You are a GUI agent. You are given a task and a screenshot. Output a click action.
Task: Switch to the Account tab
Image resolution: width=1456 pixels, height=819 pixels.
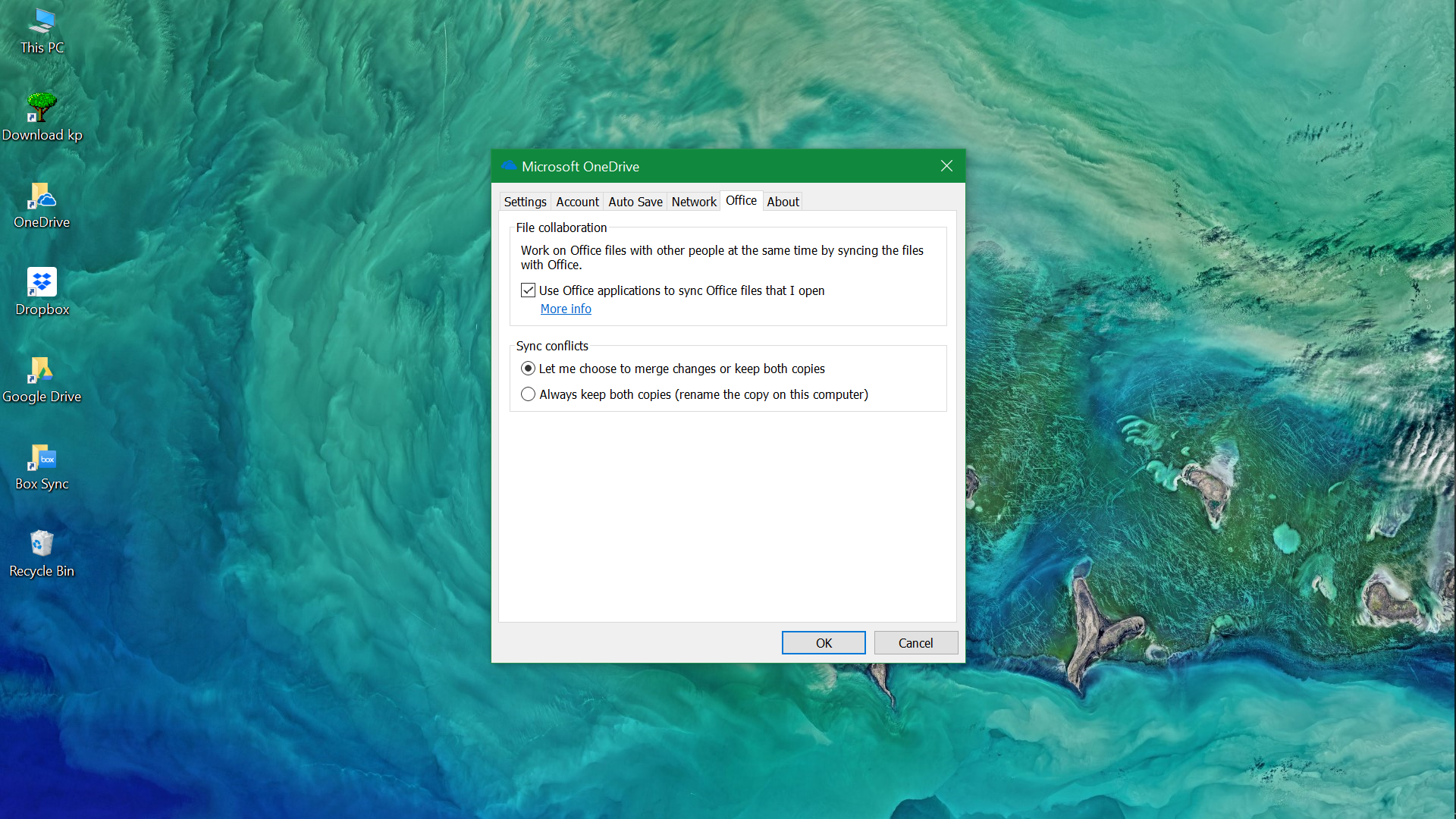tap(577, 202)
